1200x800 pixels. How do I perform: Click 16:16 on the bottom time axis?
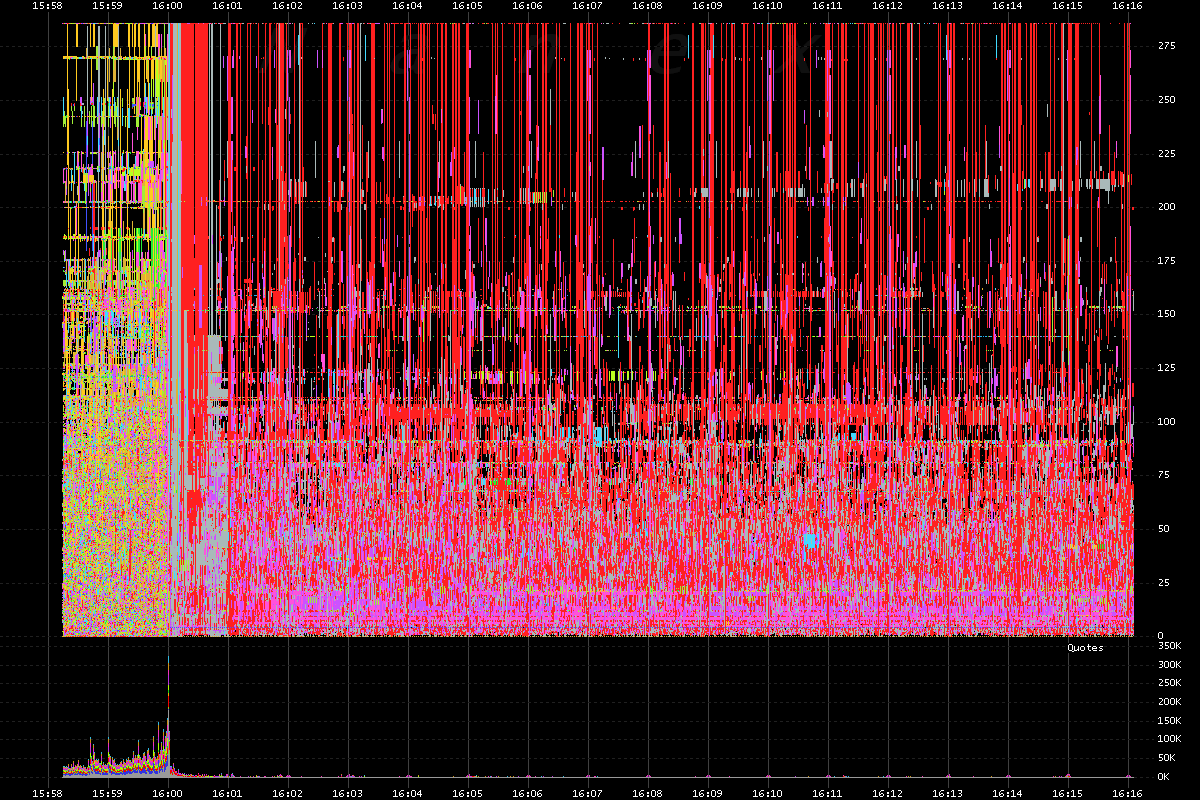point(1127,793)
